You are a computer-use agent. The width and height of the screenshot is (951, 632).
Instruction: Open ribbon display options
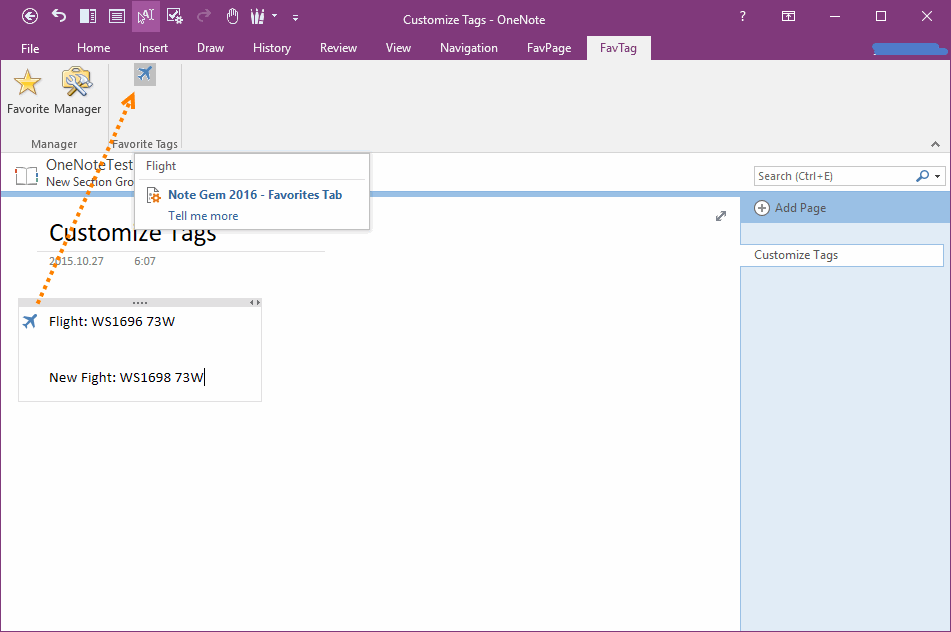(x=788, y=16)
